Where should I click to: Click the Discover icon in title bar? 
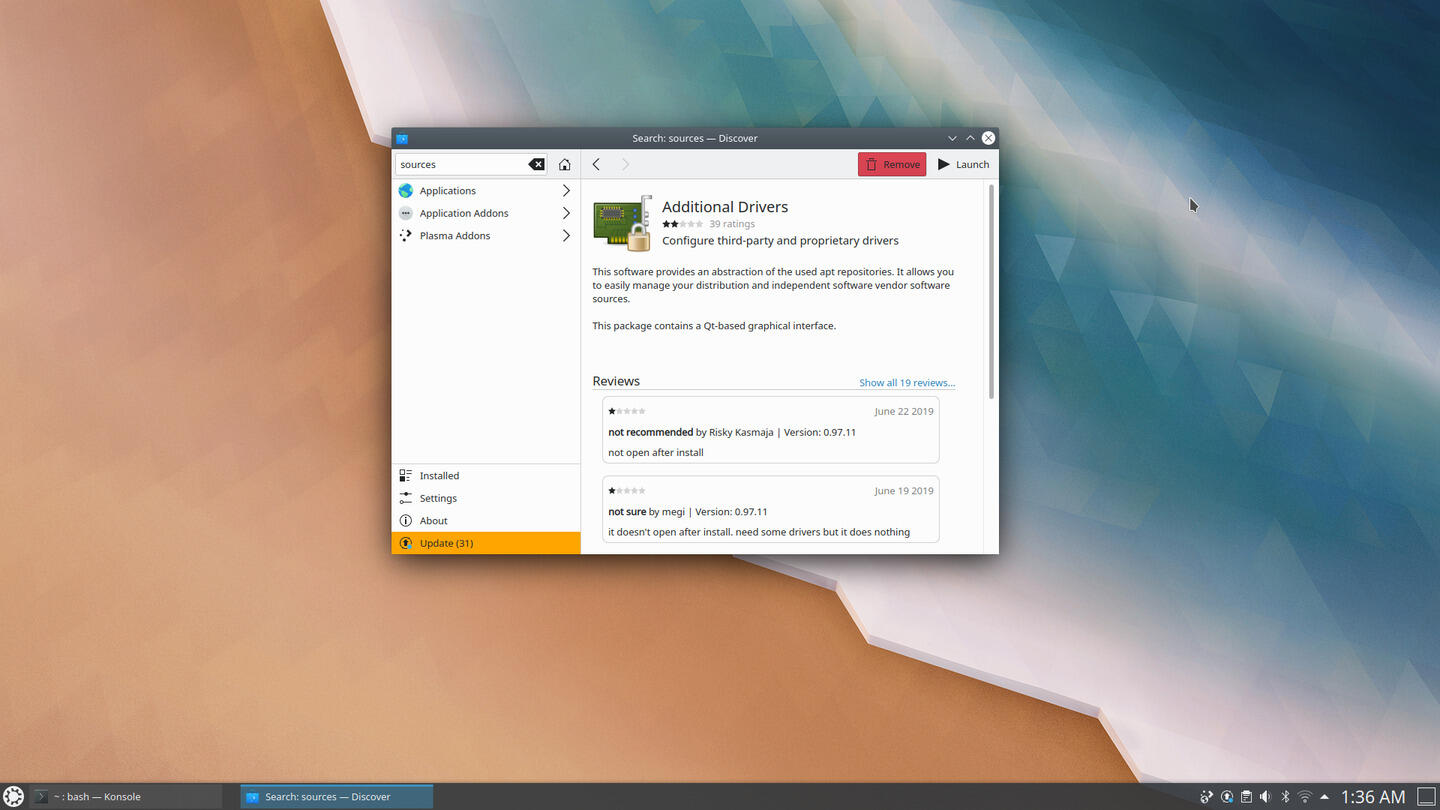coord(402,138)
